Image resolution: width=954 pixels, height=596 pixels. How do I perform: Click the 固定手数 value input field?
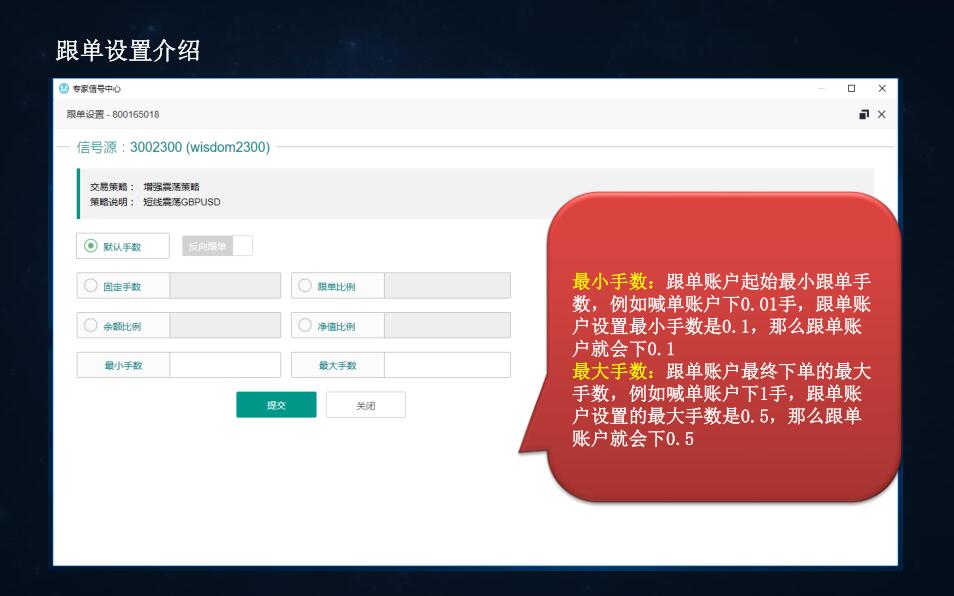(x=225, y=286)
